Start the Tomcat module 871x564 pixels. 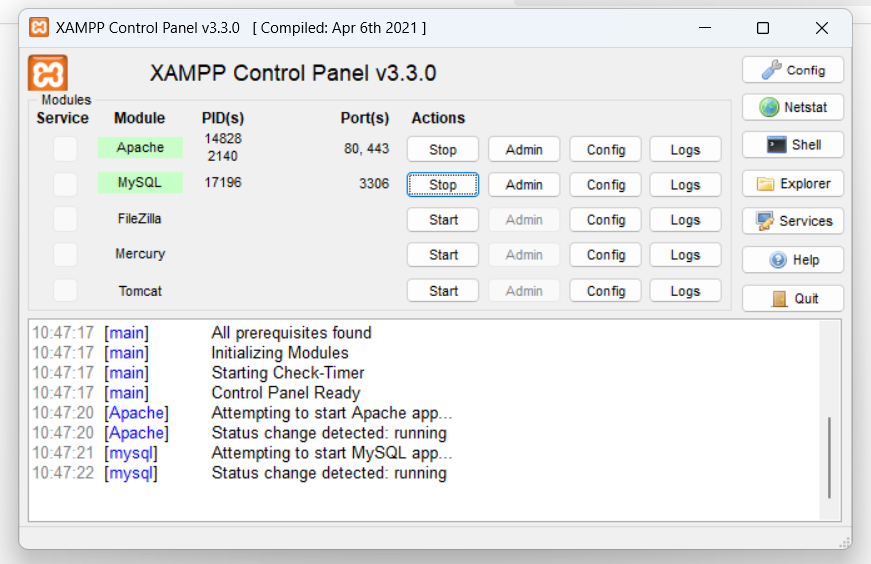coord(443,291)
